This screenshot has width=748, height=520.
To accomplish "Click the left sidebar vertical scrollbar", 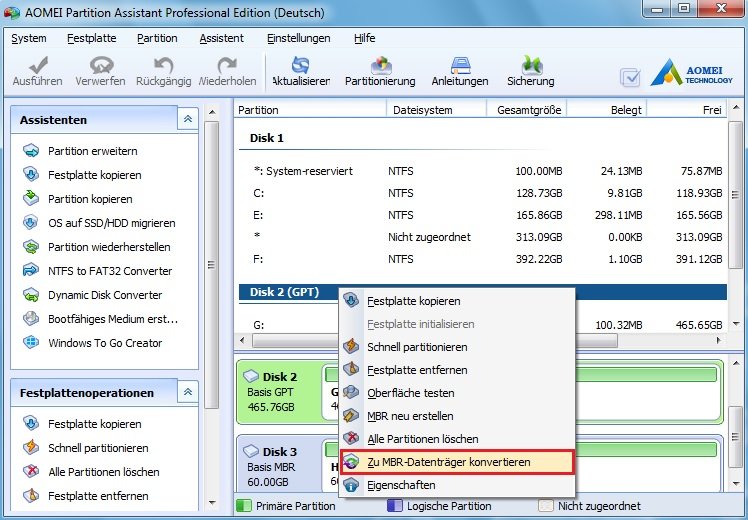I will [211, 265].
